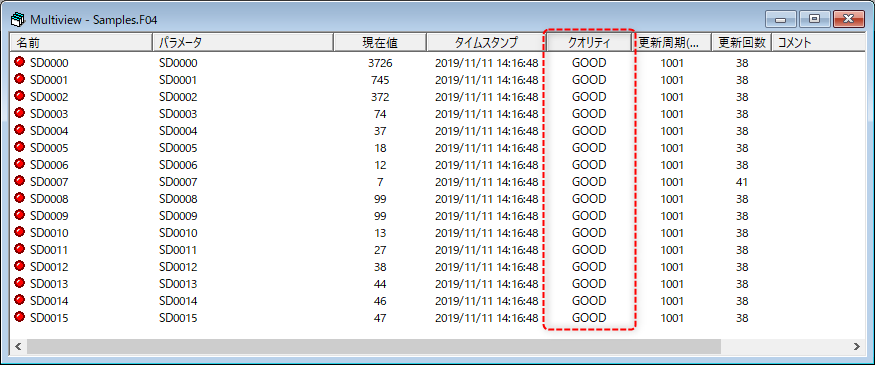
Task: Click the SD0012 parameter cell
Action: (x=178, y=267)
